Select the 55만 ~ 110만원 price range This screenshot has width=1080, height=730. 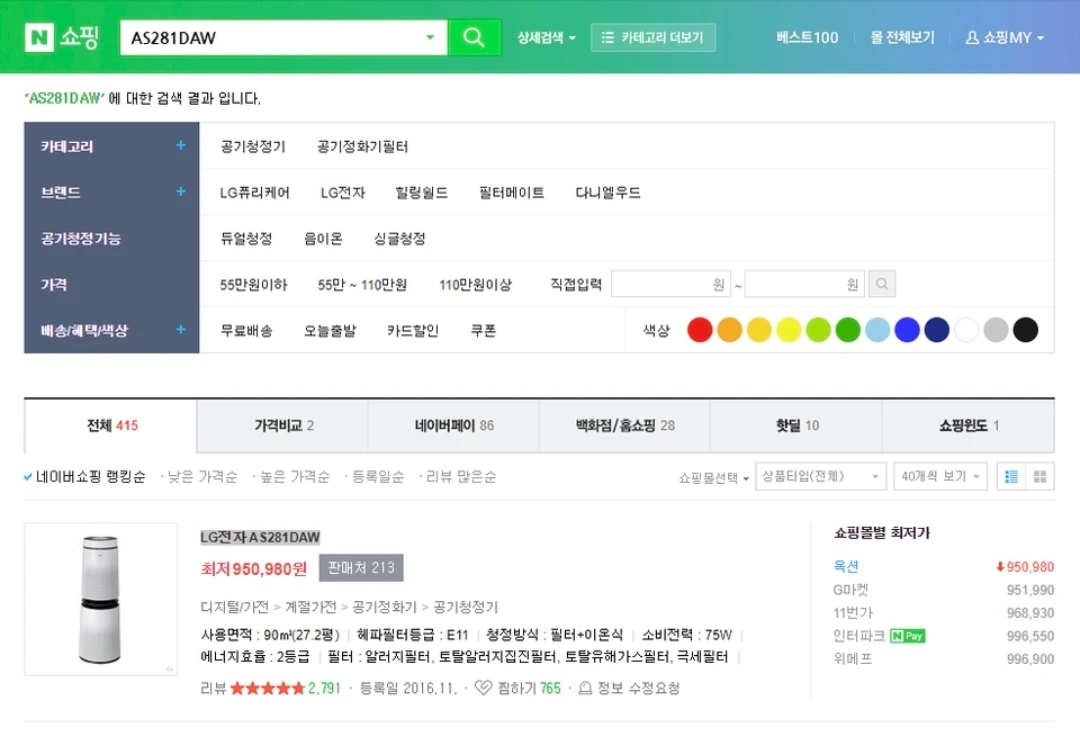pos(362,284)
